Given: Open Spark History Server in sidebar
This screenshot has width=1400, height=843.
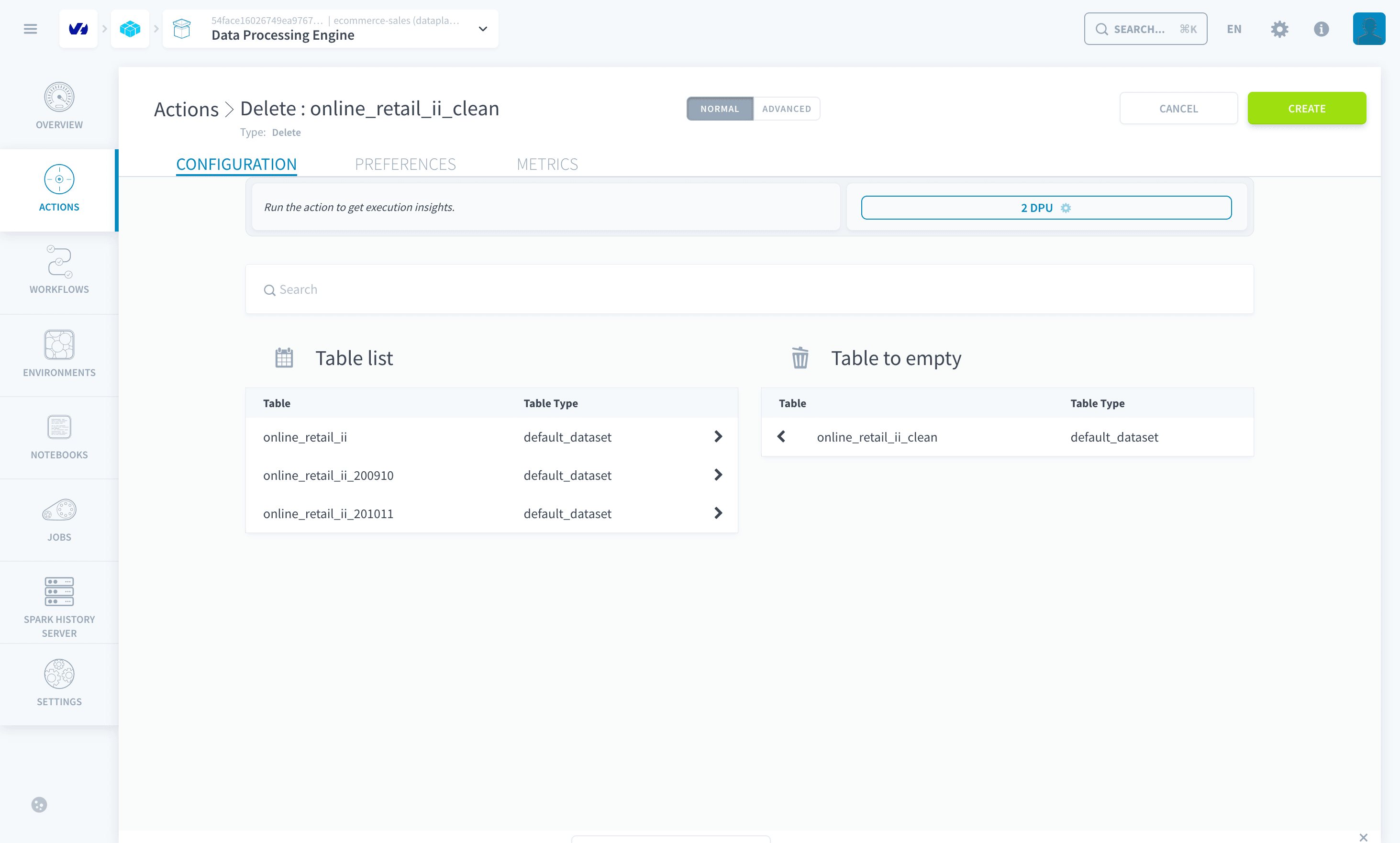Looking at the screenshot, I should coord(59,602).
